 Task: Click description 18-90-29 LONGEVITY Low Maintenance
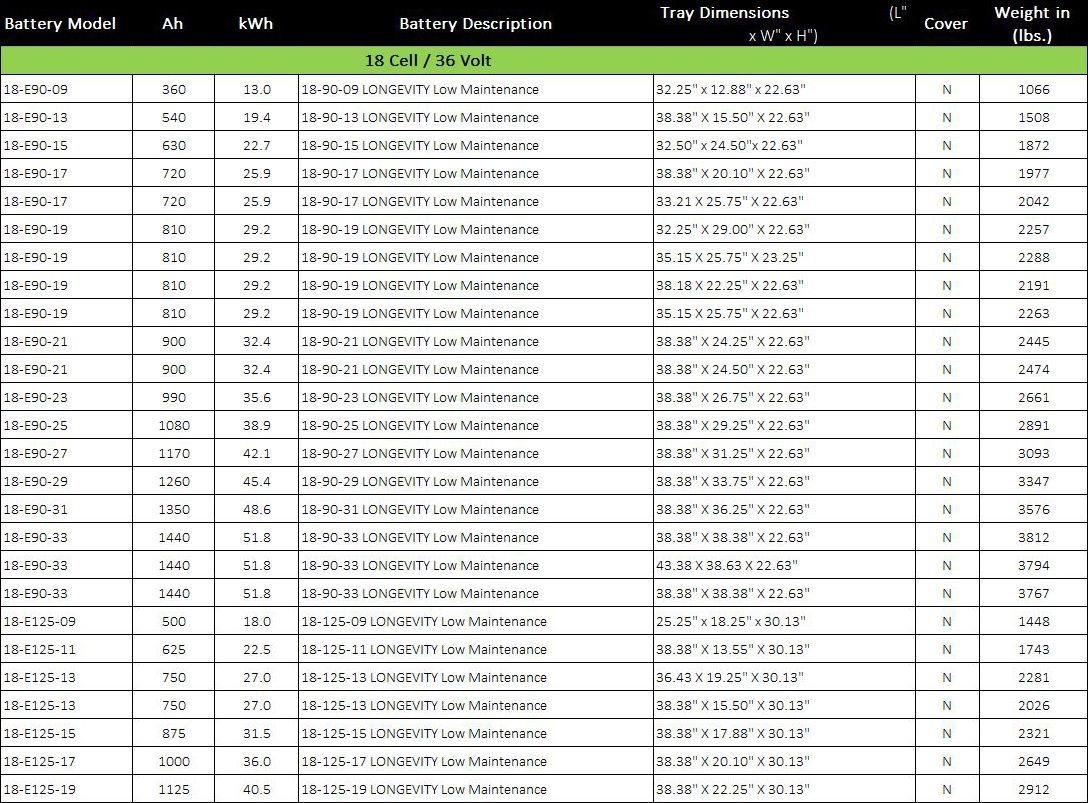click(x=420, y=482)
